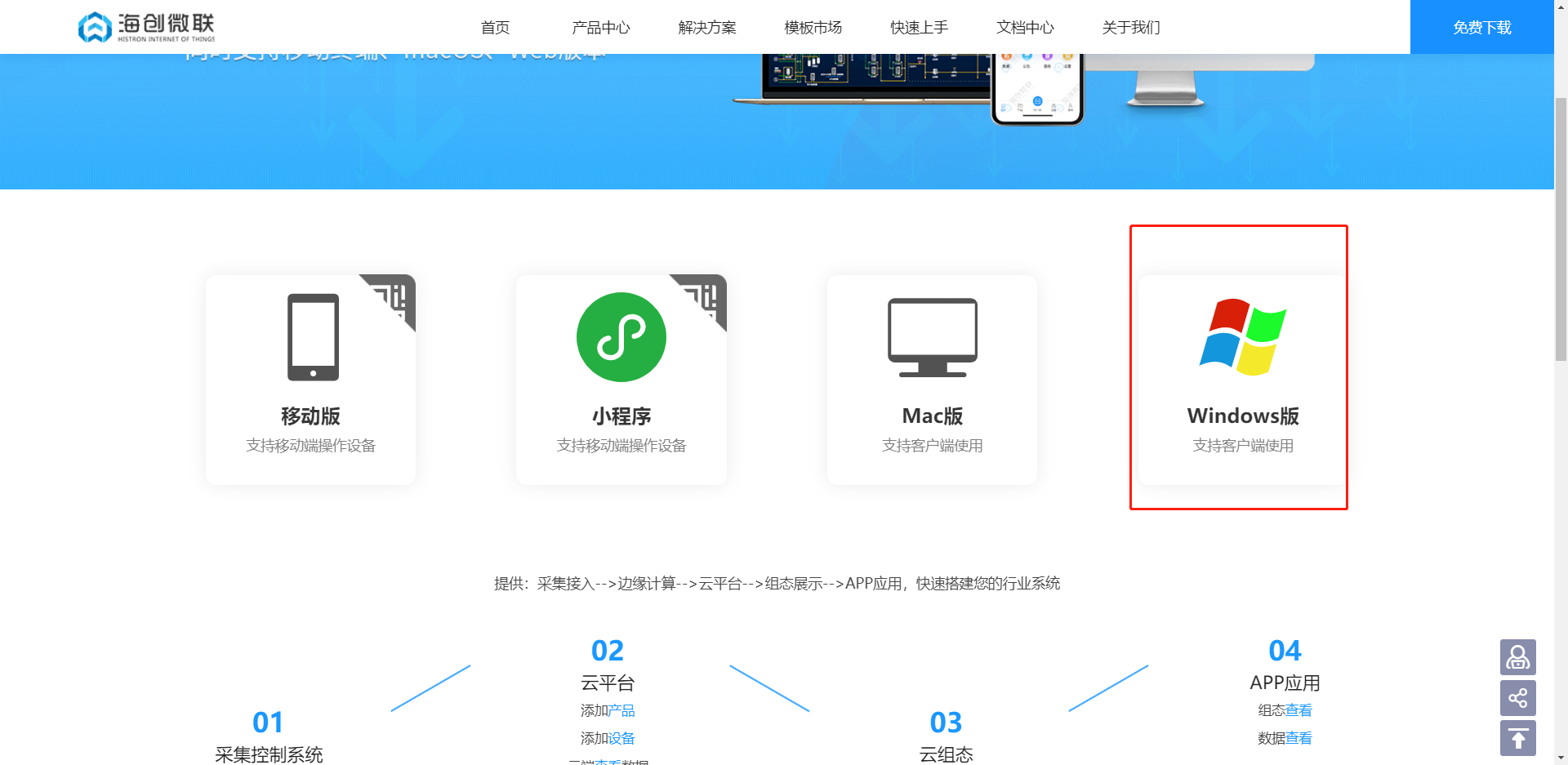The image size is (1568, 765).
Task: Click the green mini-program icon
Action: (x=621, y=337)
